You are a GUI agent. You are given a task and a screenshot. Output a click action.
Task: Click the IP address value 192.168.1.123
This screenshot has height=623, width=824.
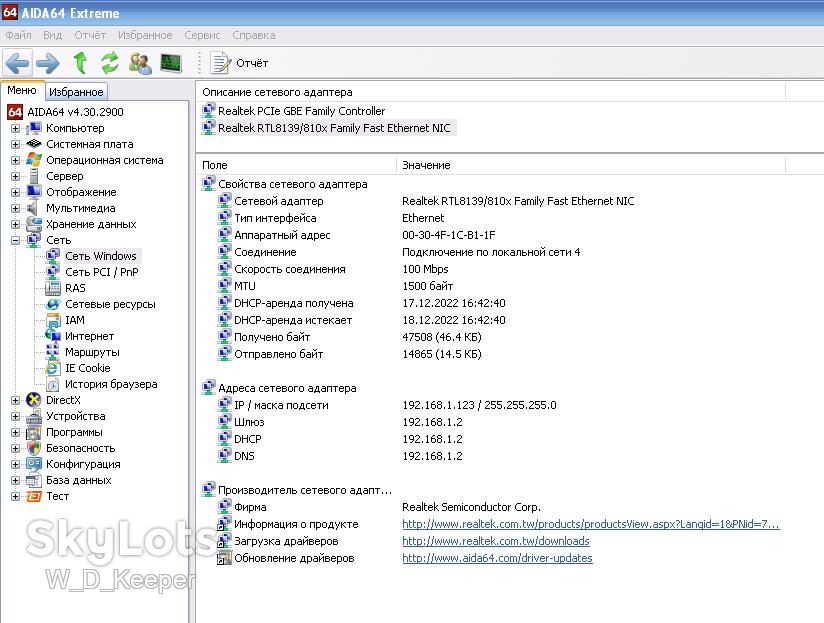pos(438,405)
